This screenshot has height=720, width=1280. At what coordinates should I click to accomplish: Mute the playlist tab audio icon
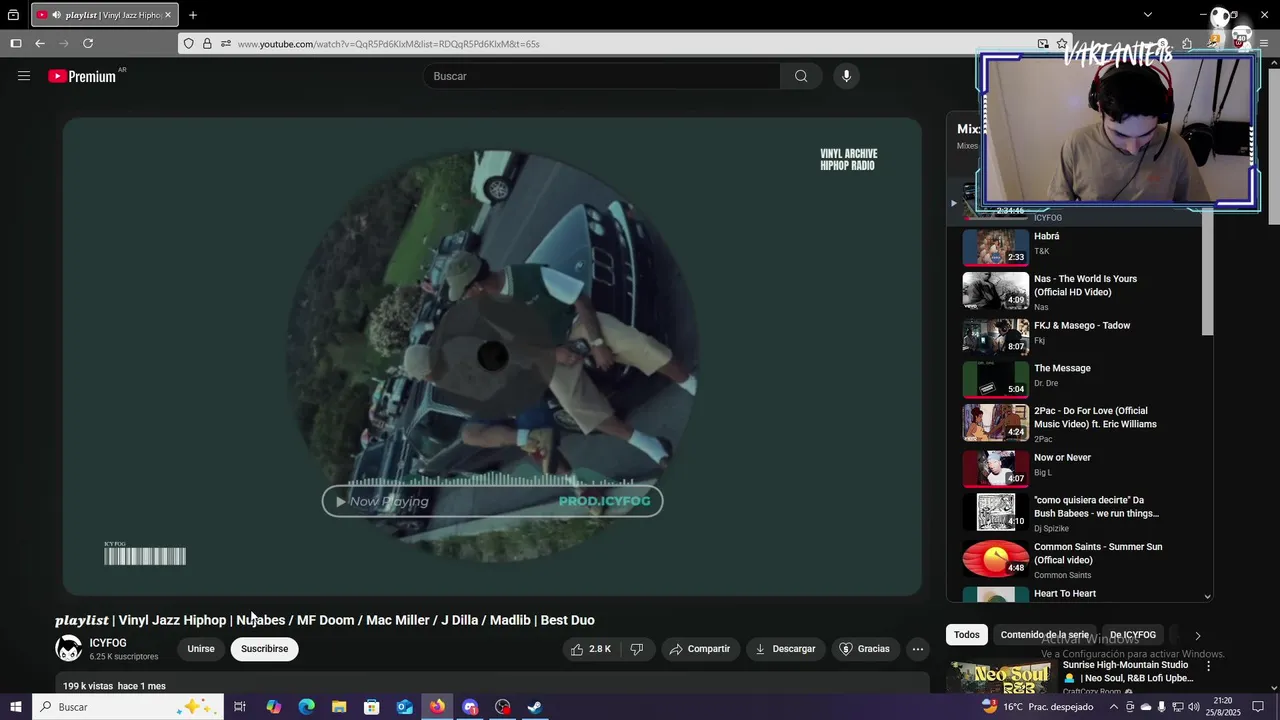pyautogui.click(x=55, y=15)
